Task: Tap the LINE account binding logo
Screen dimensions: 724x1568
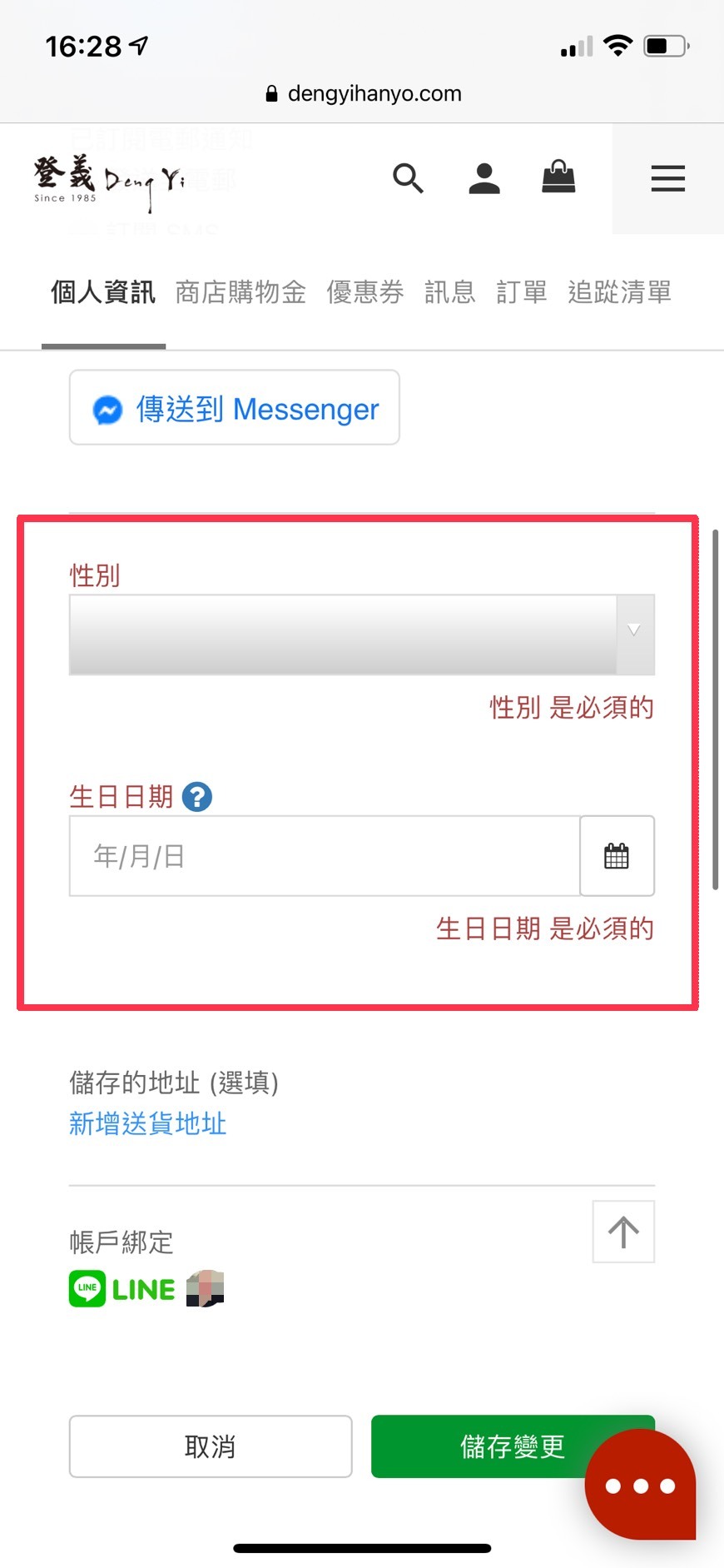Action: click(122, 1289)
